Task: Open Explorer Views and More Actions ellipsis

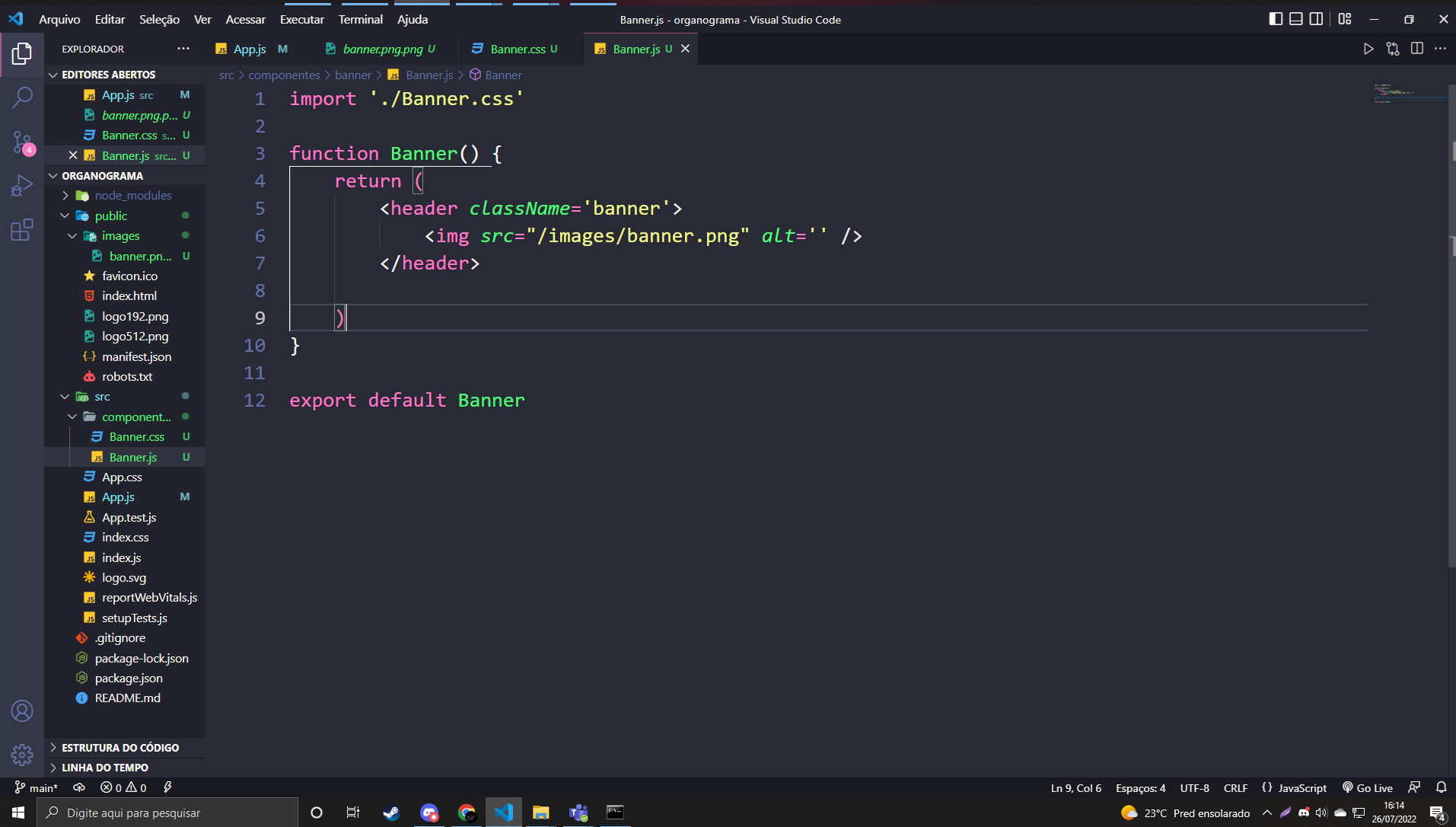Action: (183, 49)
